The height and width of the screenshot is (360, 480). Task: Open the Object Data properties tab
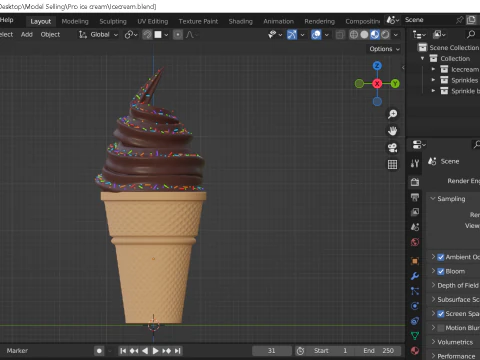tap(415, 336)
